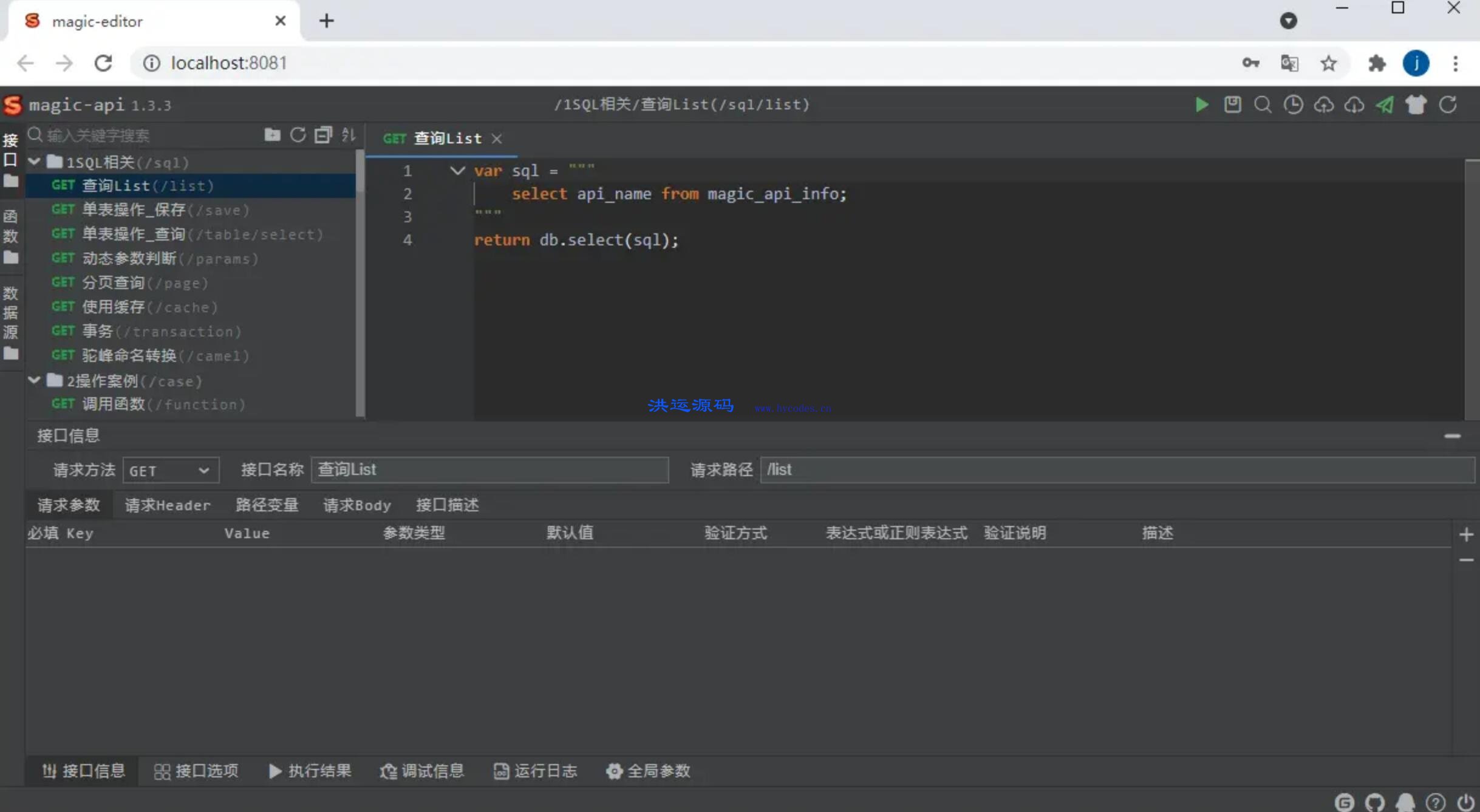
Task: Click the sort icon in sidebar toolbar
Action: click(349, 134)
